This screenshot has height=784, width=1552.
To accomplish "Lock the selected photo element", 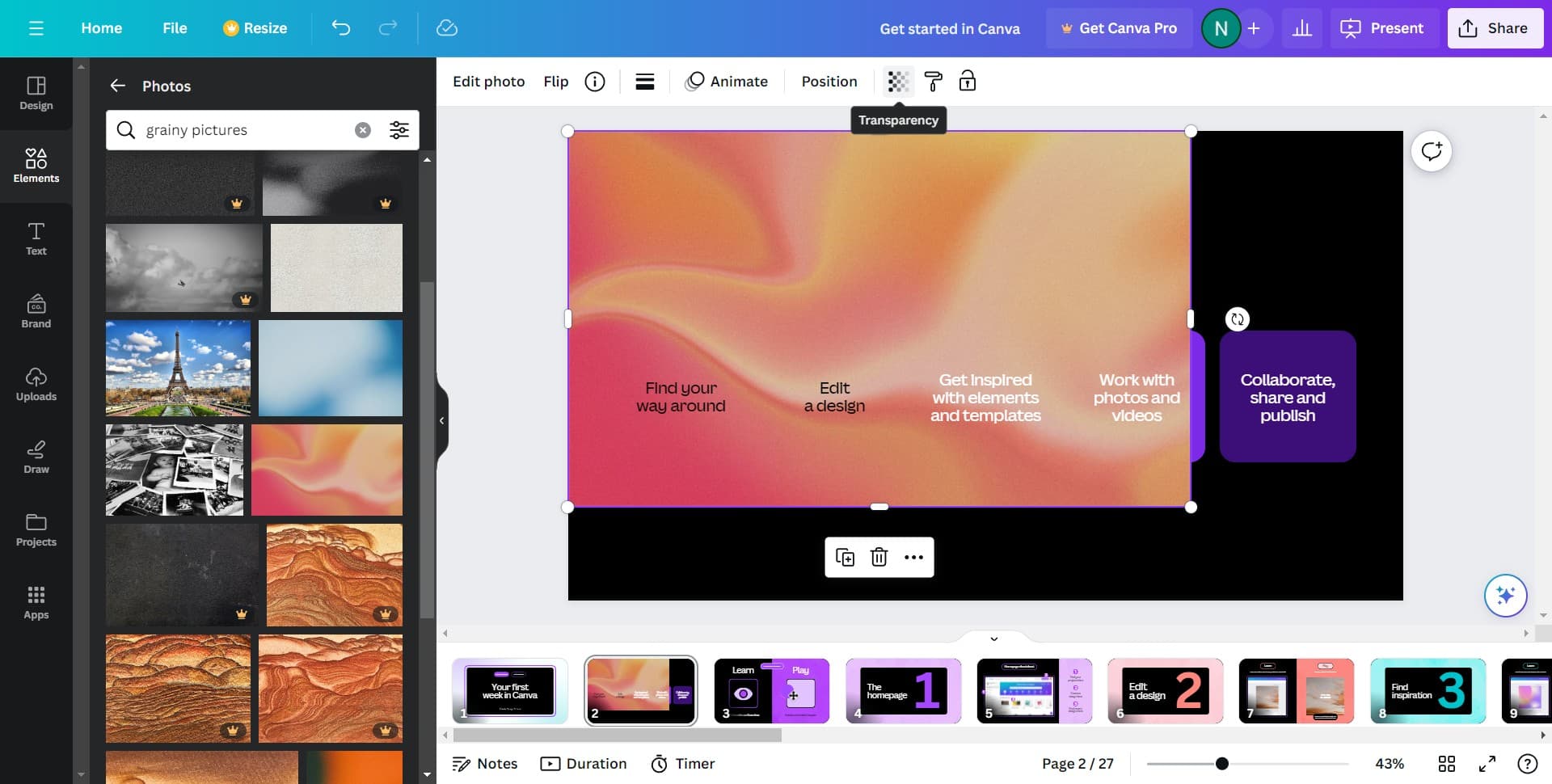I will tap(967, 82).
